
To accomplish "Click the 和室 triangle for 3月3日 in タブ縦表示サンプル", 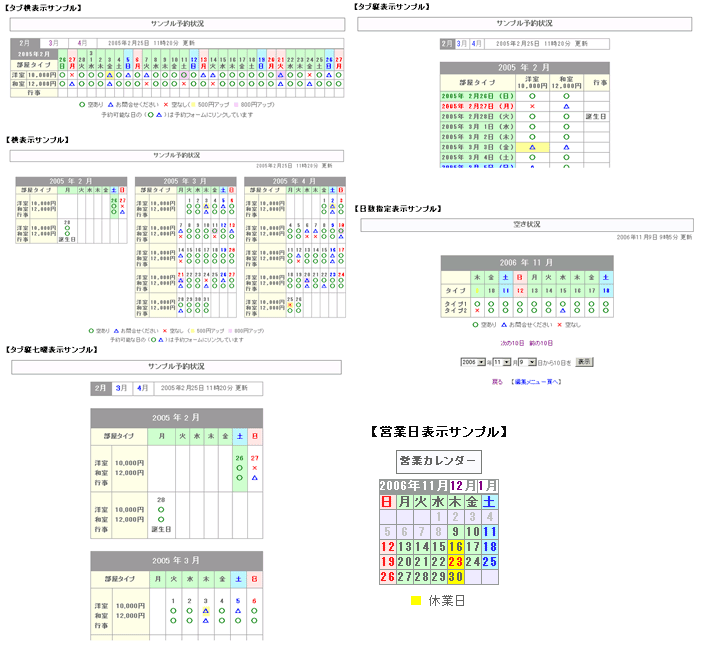I will click(566, 147).
